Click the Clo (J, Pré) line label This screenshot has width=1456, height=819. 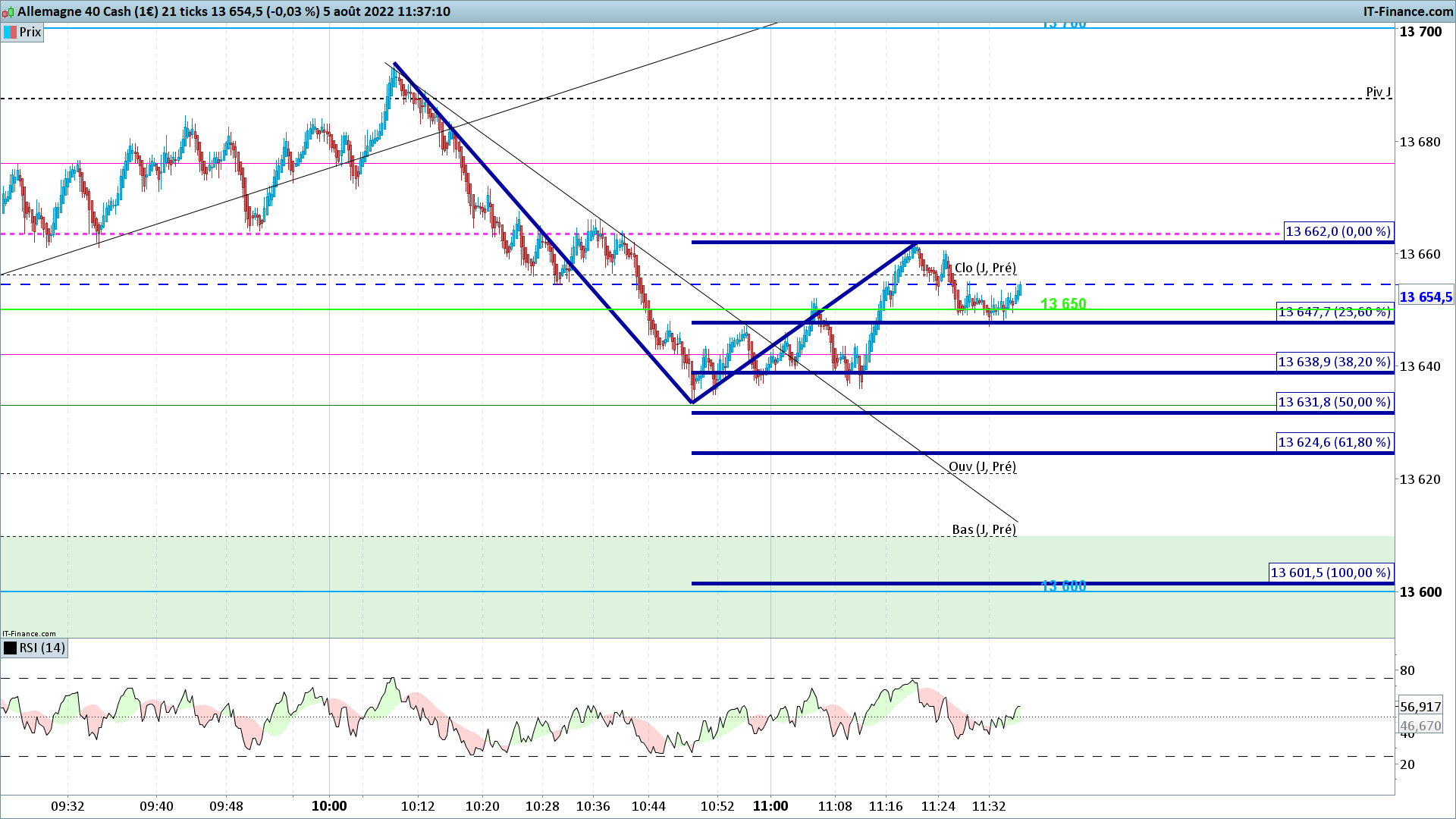985,268
